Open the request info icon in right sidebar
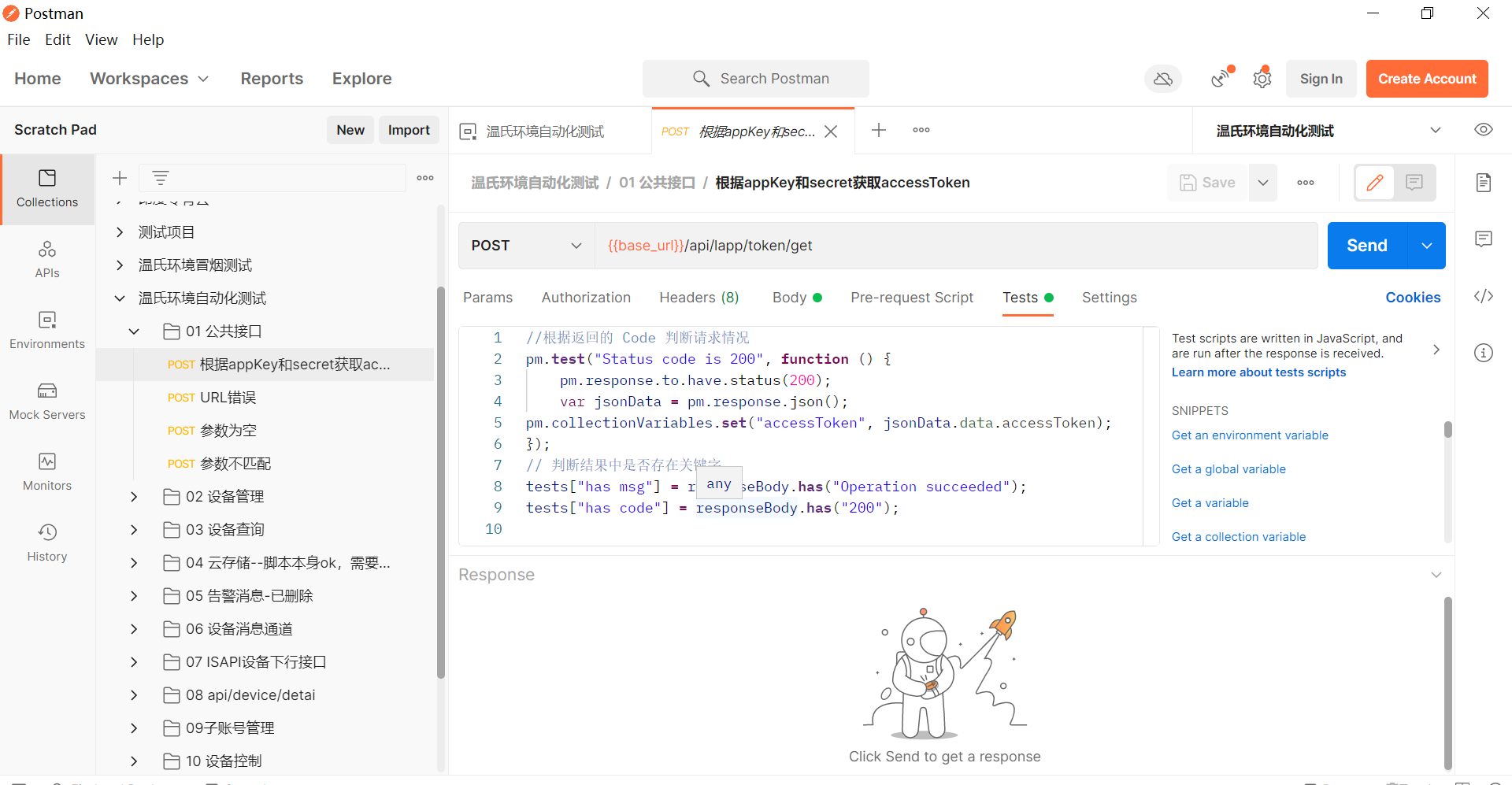This screenshot has width=1512, height=785. tap(1484, 353)
